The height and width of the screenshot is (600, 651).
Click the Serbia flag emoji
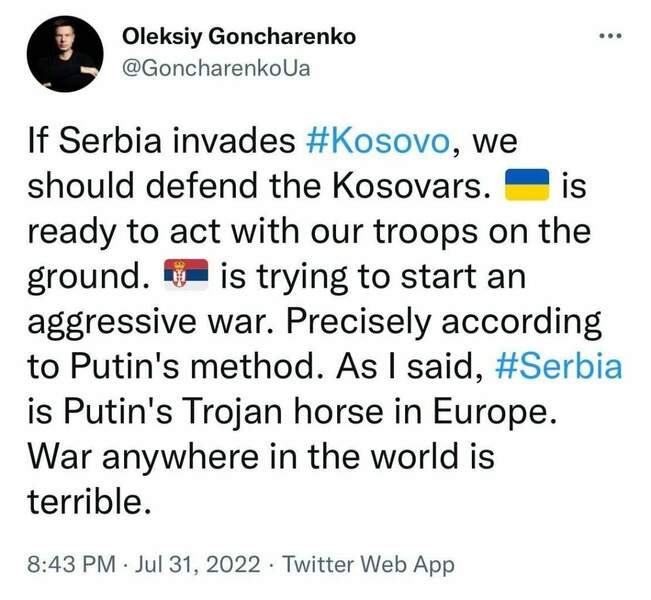[184, 276]
